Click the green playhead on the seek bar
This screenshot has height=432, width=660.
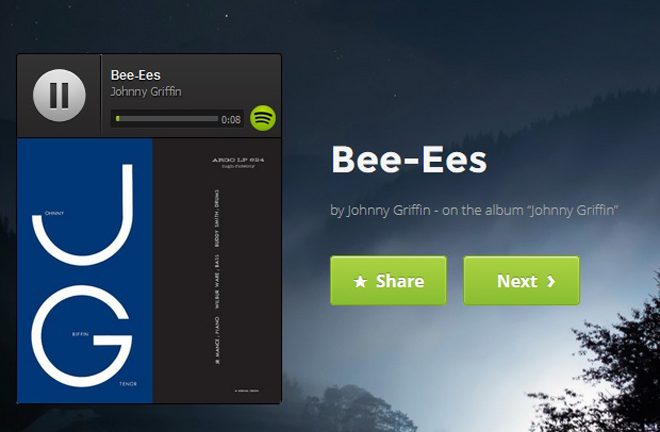click(117, 119)
